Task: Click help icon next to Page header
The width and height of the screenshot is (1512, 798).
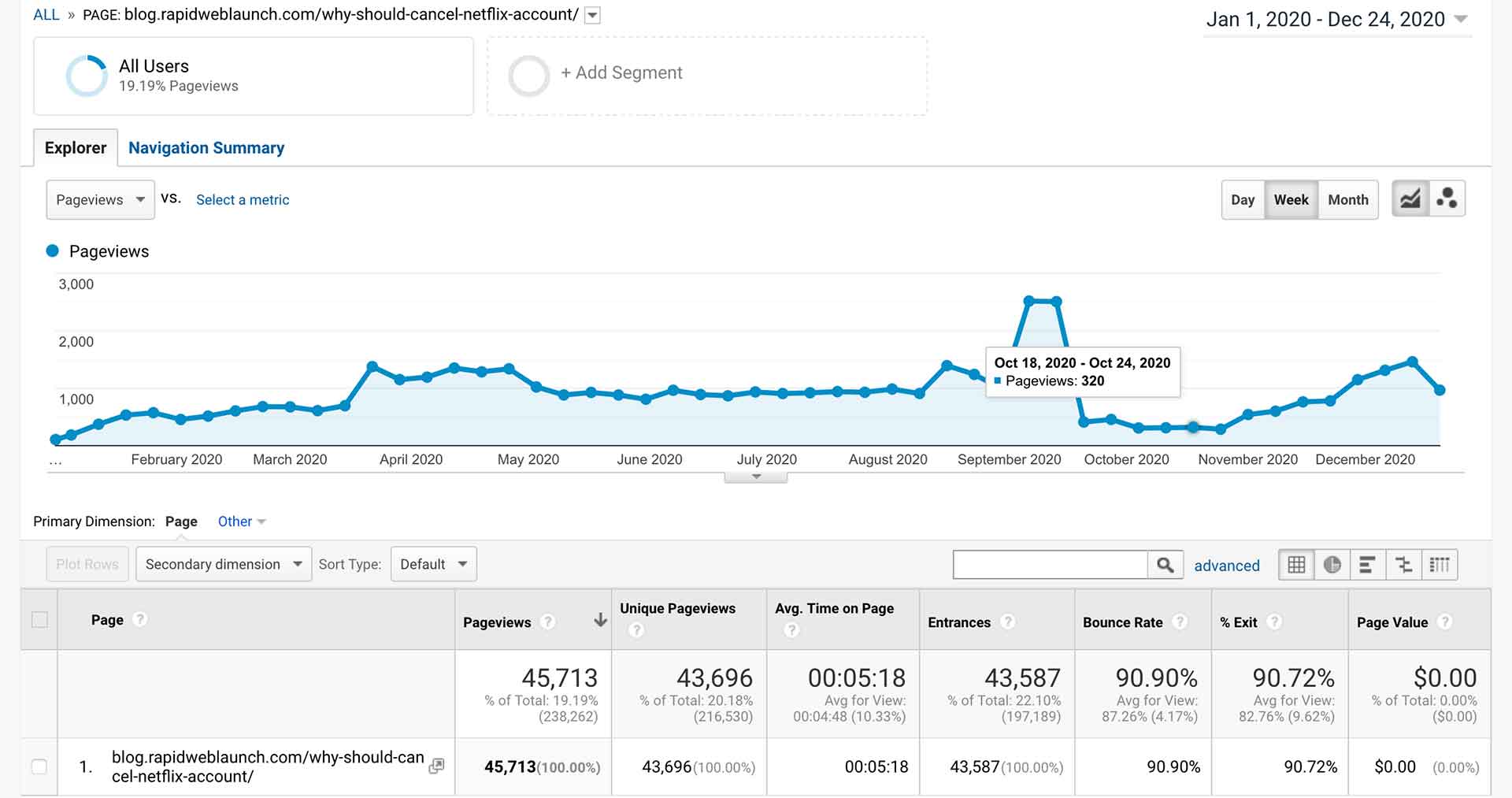Action: (140, 619)
